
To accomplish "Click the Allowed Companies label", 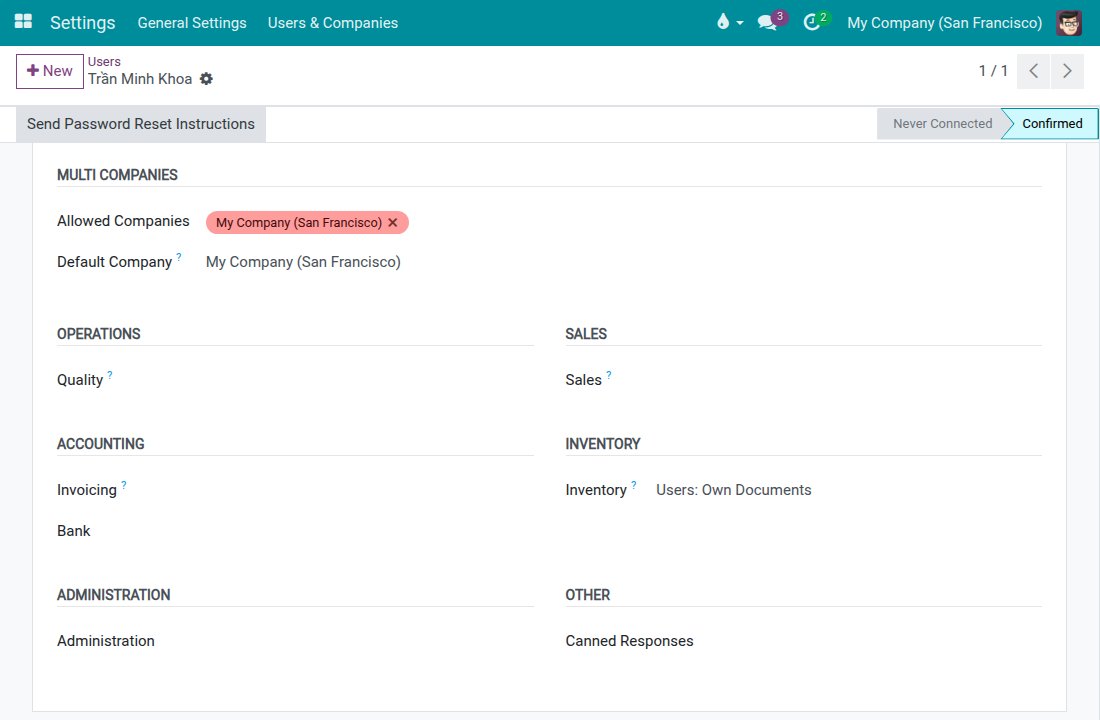I will pyautogui.click(x=123, y=221).
